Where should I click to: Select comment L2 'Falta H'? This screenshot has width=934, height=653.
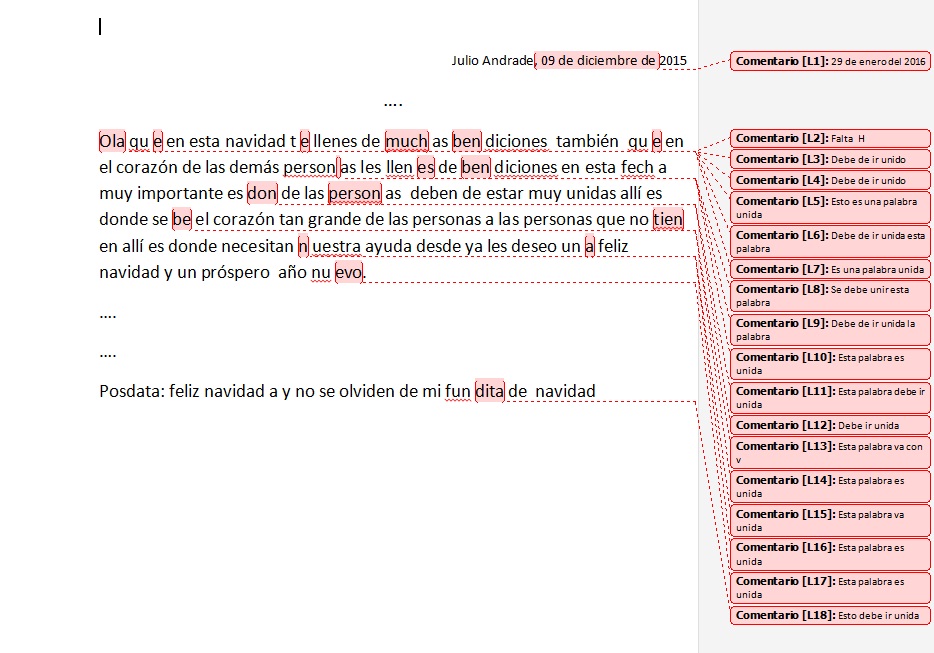click(x=830, y=138)
